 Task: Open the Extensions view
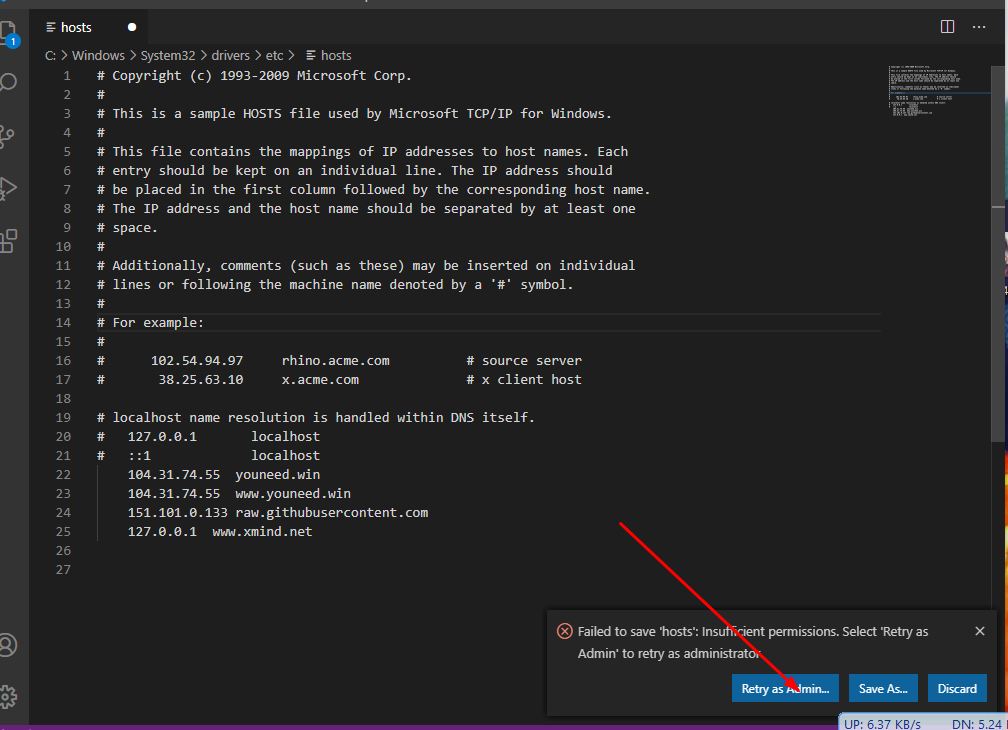pyautogui.click(x=8, y=242)
